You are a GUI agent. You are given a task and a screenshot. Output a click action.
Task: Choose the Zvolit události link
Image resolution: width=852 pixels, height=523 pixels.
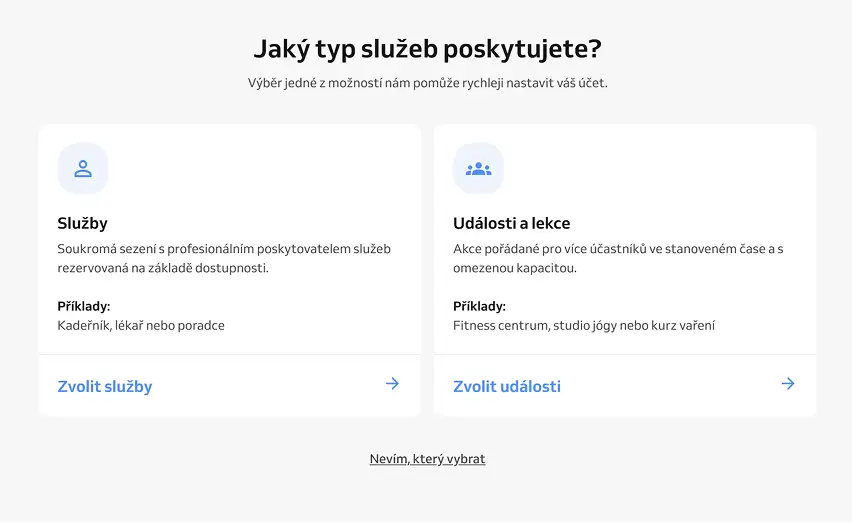point(507,386)
